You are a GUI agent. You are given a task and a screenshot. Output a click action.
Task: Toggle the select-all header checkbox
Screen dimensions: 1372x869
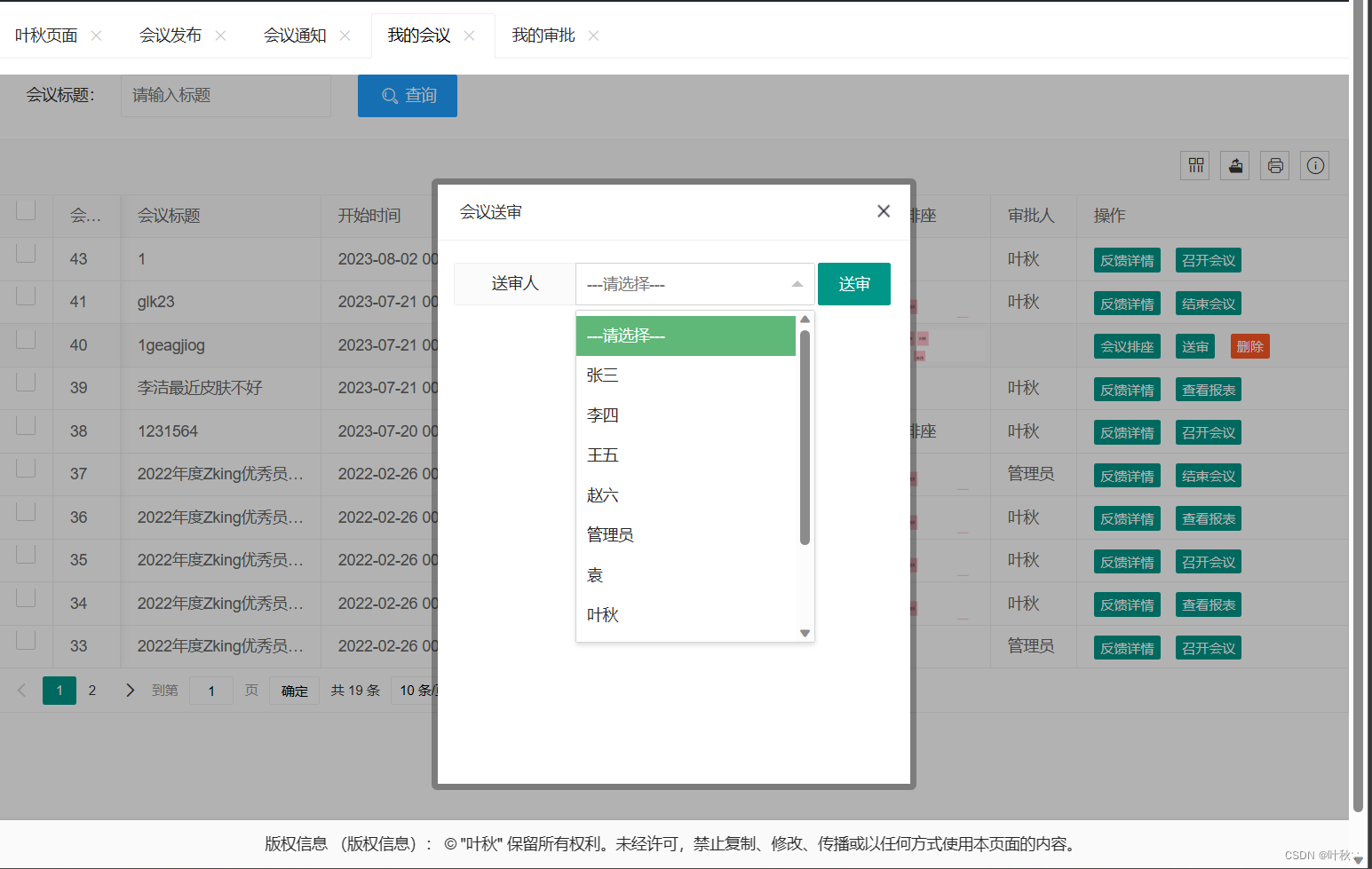click(26, 210)
